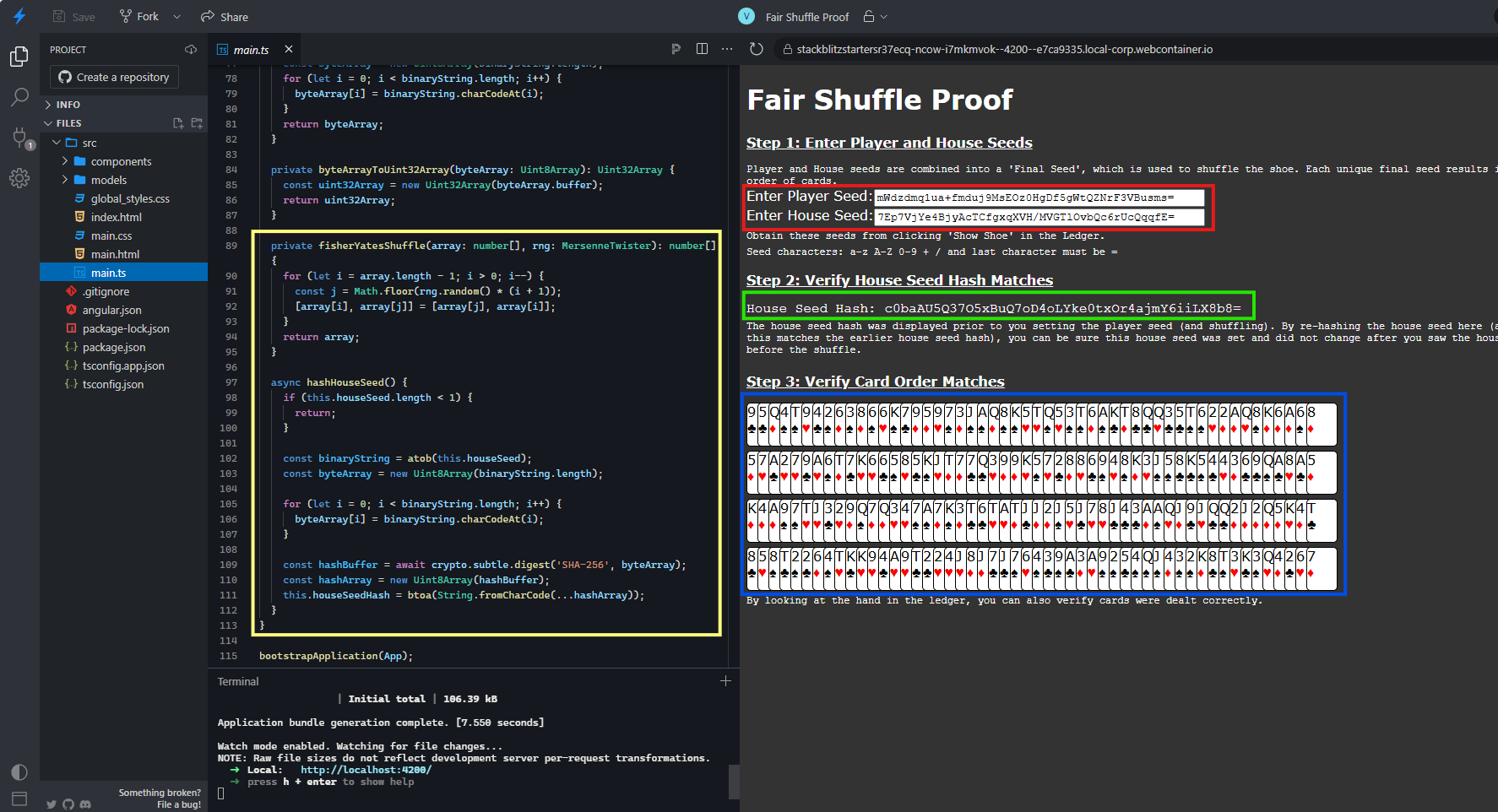This screenshot has width=1498, height=812.
Task: Open the Search panel magnifier icon
Action: coord(19,97)
